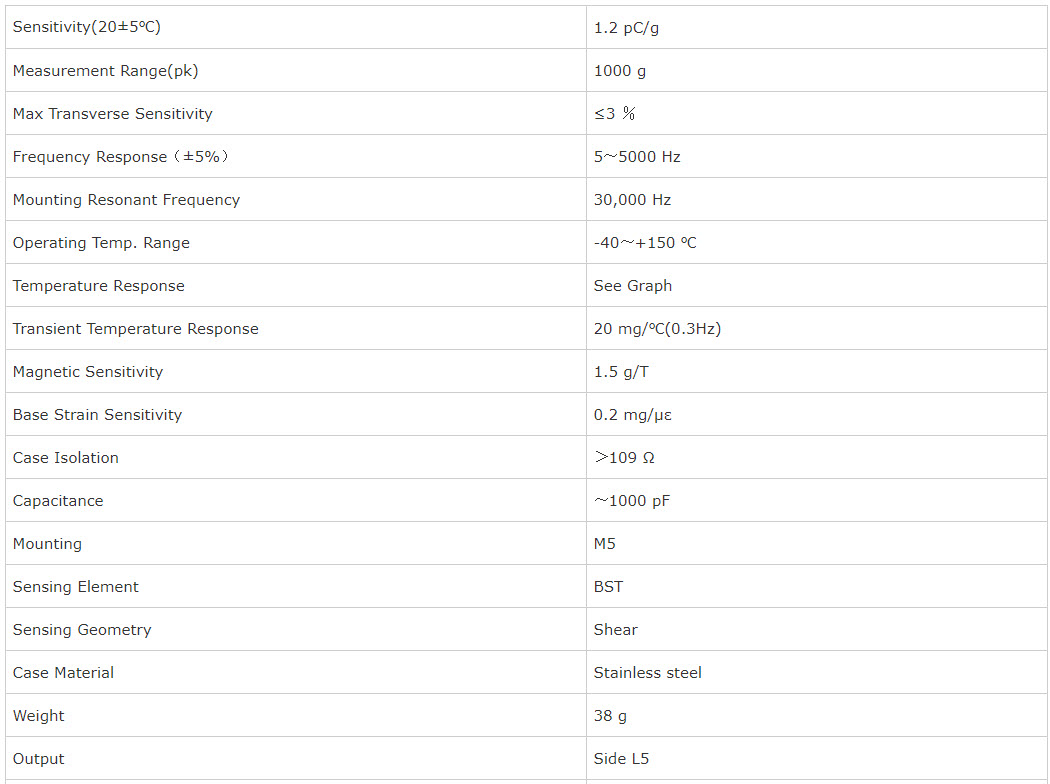Click the Base Strain Sensitivity label
Screen dimensions: 1050x784
pyautogui.click(x=97, y=415)
